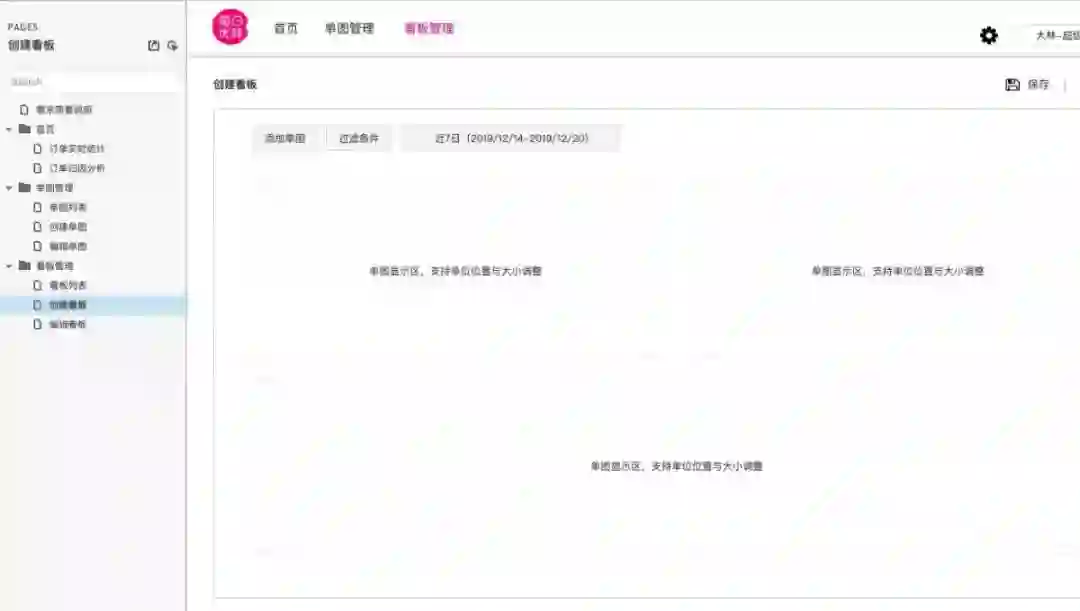Click the left chart display area placeholder
1080x611 pixels.
click(x=455, y=271)
